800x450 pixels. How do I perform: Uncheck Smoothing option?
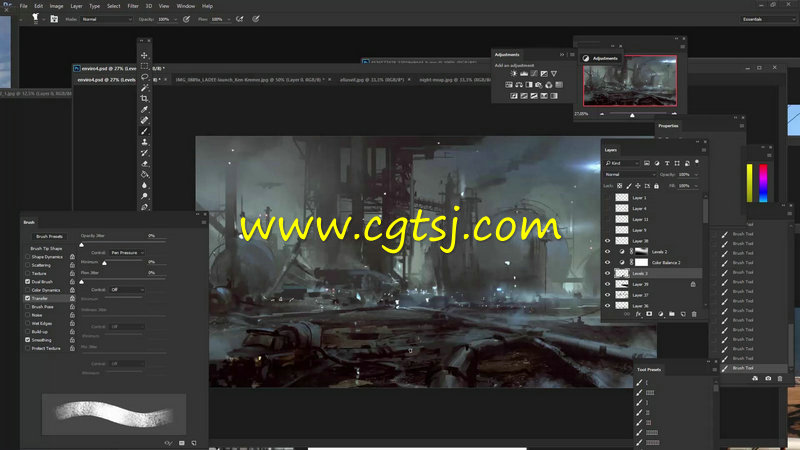pyautogui.click(x=28, y=340)
